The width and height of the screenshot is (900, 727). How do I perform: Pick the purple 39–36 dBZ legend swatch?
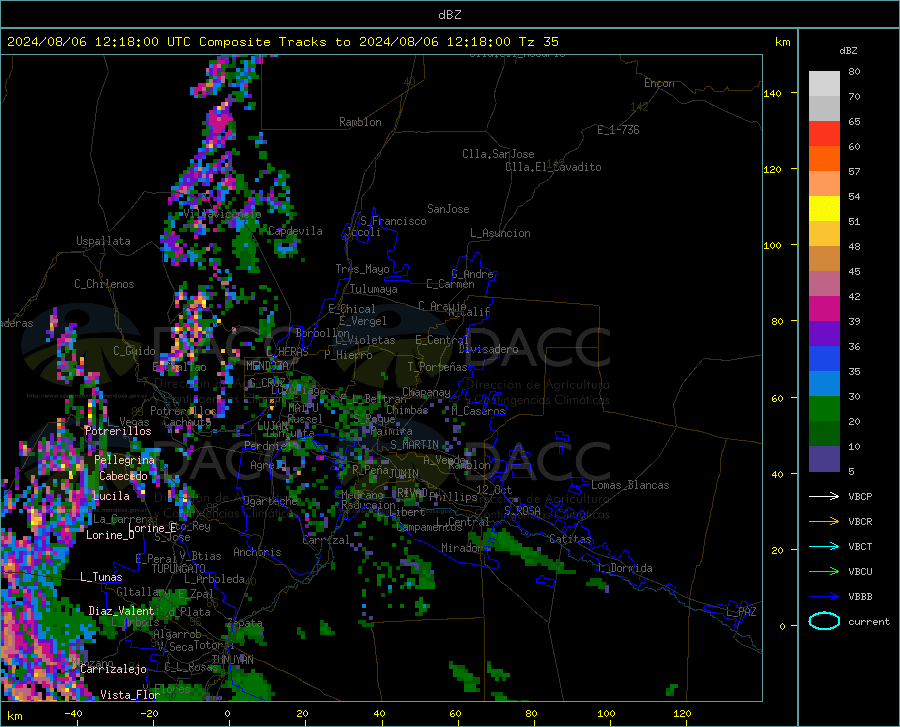point(824,334)
